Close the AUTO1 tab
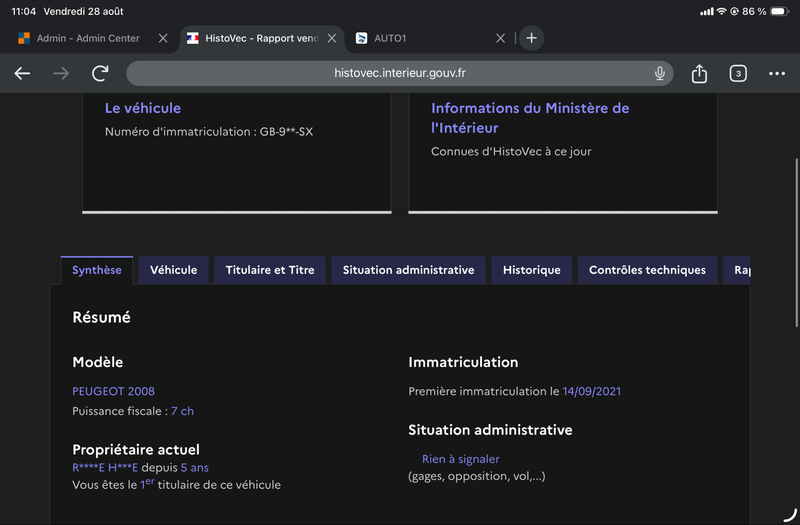Screen dimensions: 800x525 [x=501, y=38]
